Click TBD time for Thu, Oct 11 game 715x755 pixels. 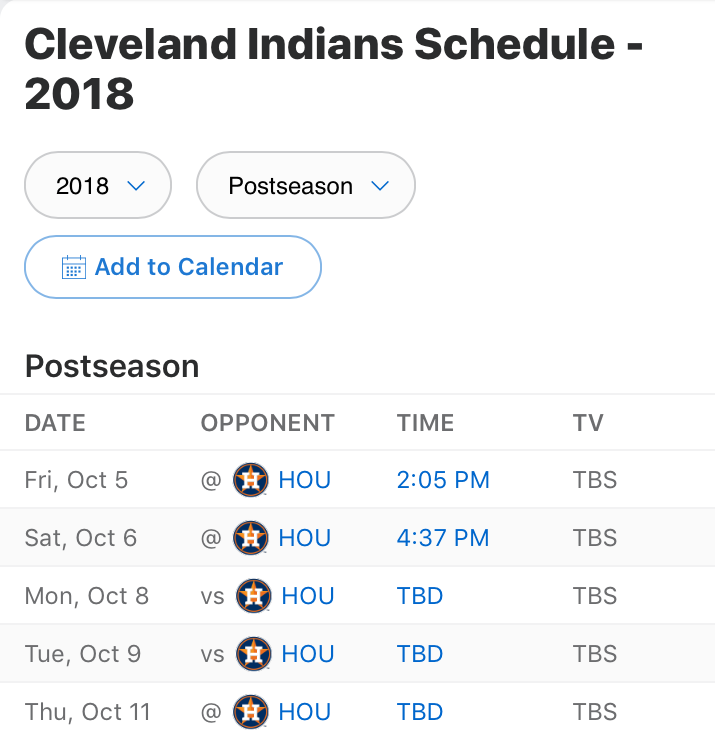click(420, 712)
